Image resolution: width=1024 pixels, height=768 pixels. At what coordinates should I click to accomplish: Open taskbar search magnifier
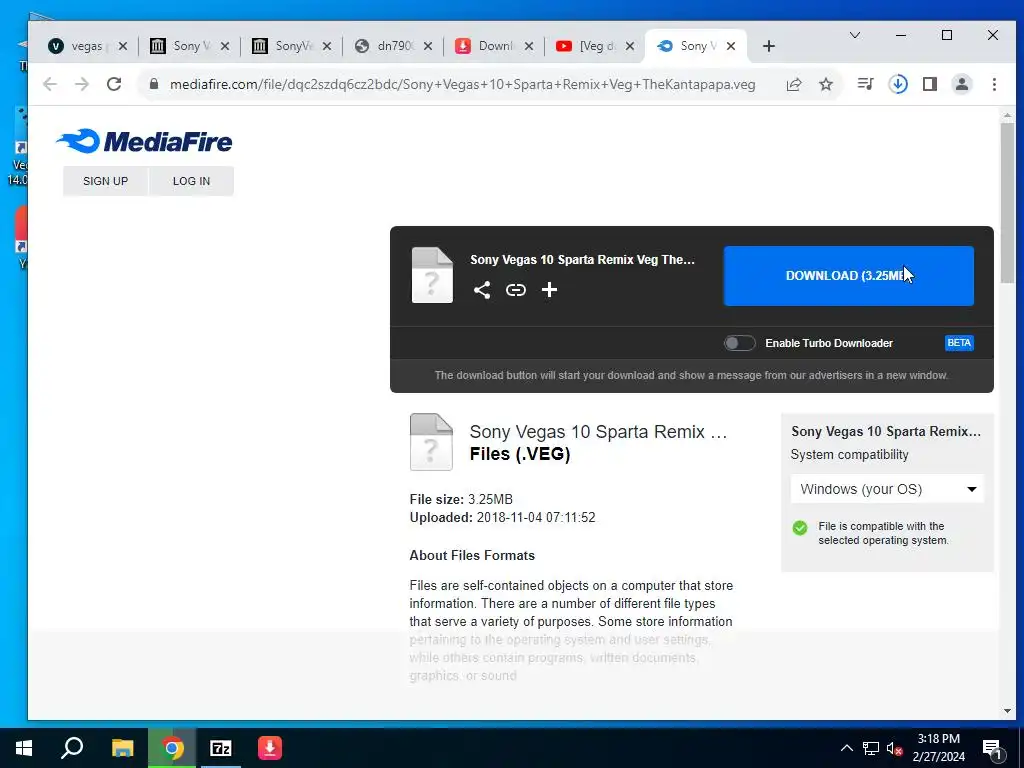72,748
